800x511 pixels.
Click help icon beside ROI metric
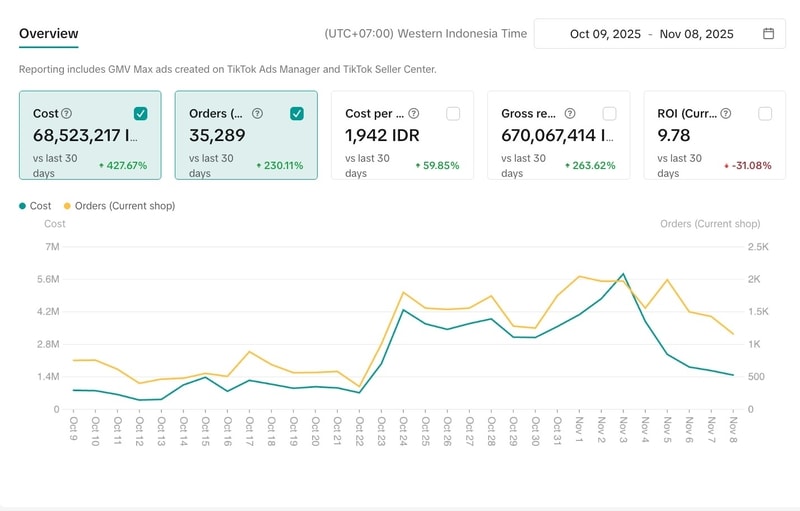click(x=726, y=114)
